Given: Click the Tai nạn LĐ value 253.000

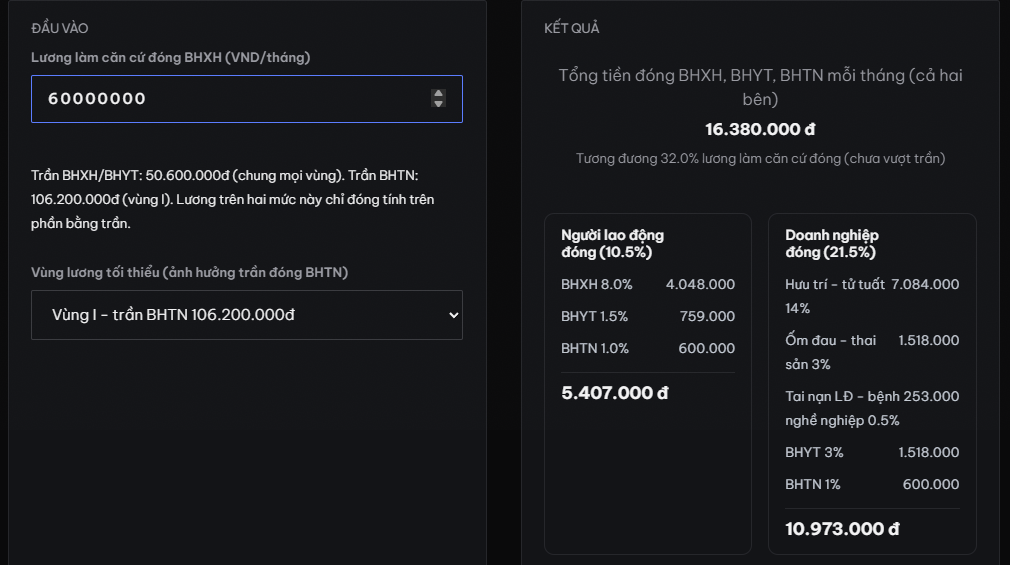Looking at the screenshot, I should click(x=931, y=396).
